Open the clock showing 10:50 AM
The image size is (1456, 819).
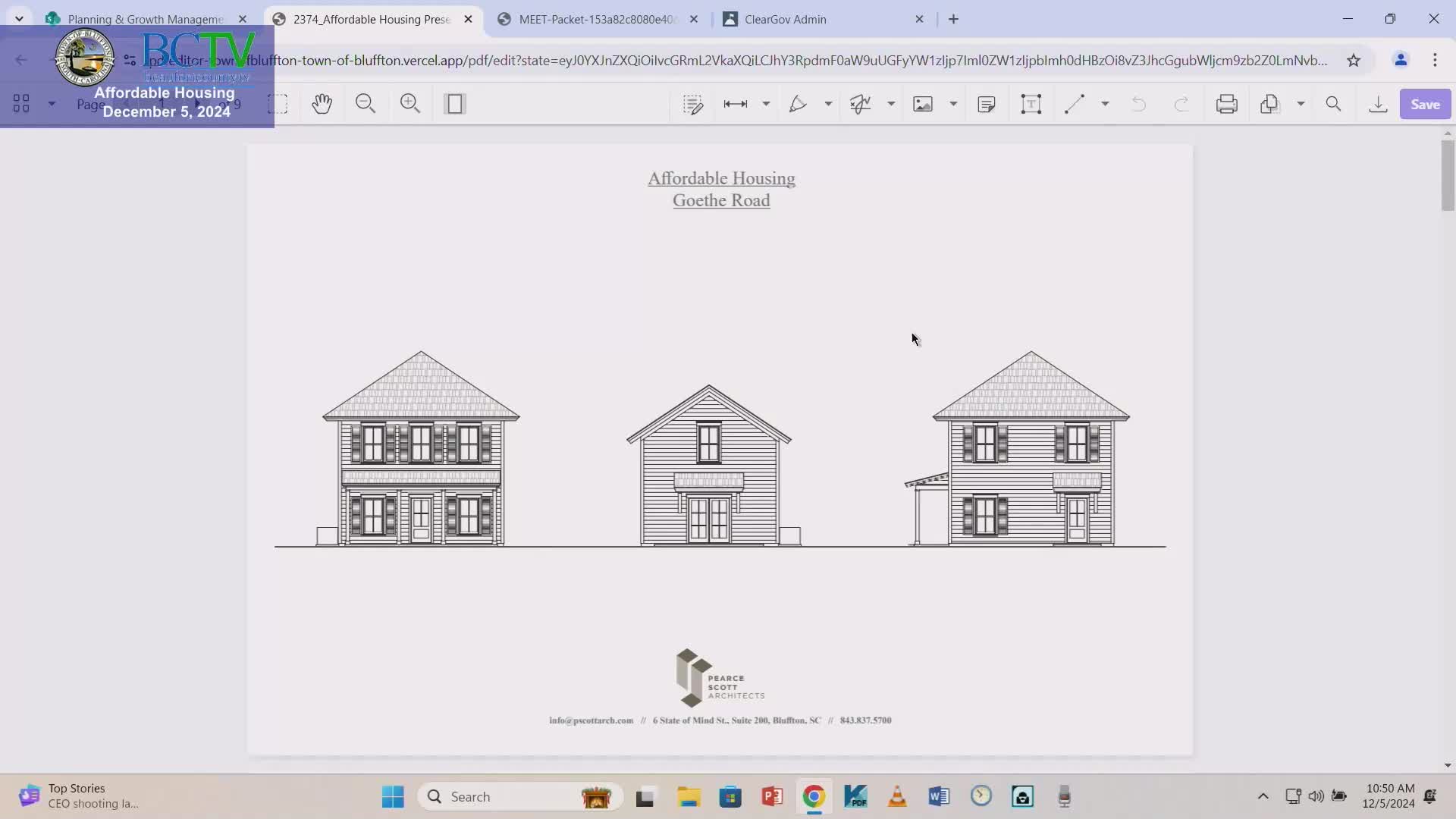[x=1389, y=796]
